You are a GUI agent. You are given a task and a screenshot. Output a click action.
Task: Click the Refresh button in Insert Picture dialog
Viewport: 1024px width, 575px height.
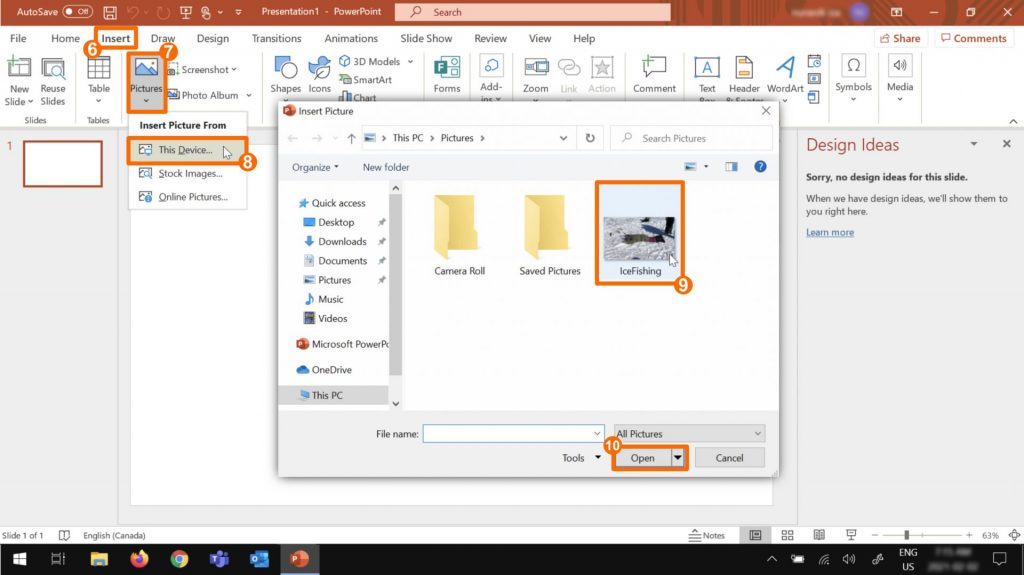click(590, 138)
